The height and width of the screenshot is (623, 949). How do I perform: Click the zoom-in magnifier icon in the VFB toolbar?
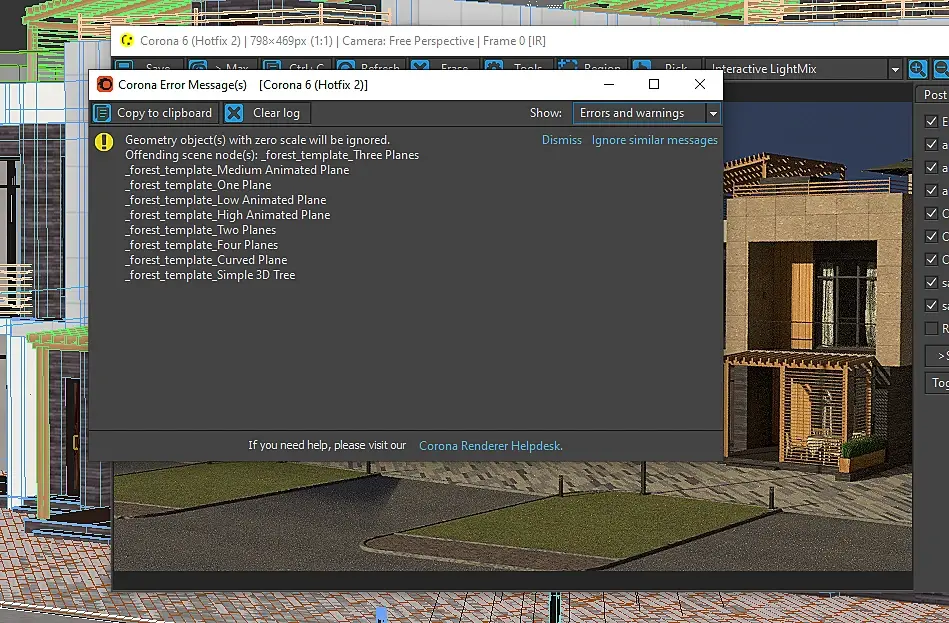(x=918, y=69)
